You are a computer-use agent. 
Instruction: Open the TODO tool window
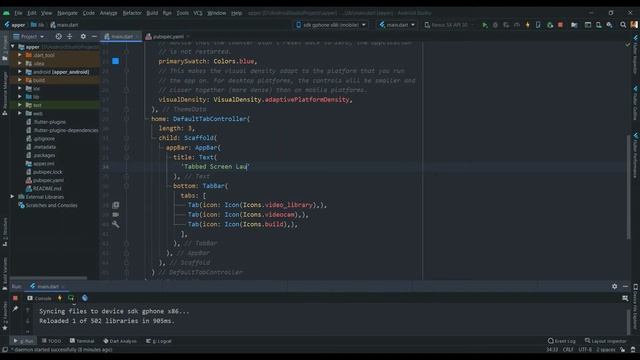51,341
